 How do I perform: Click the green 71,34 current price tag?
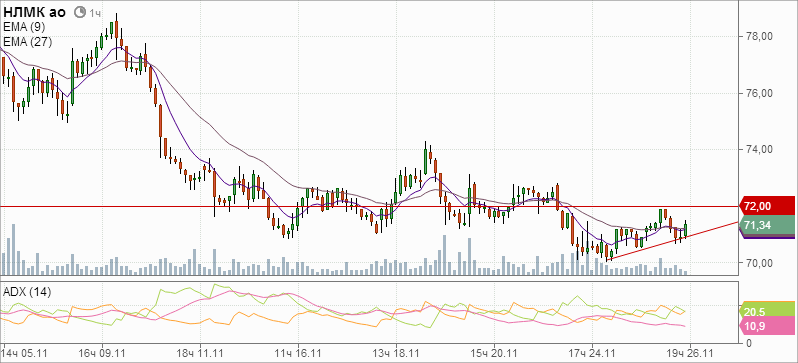click(x=768, y=225)
